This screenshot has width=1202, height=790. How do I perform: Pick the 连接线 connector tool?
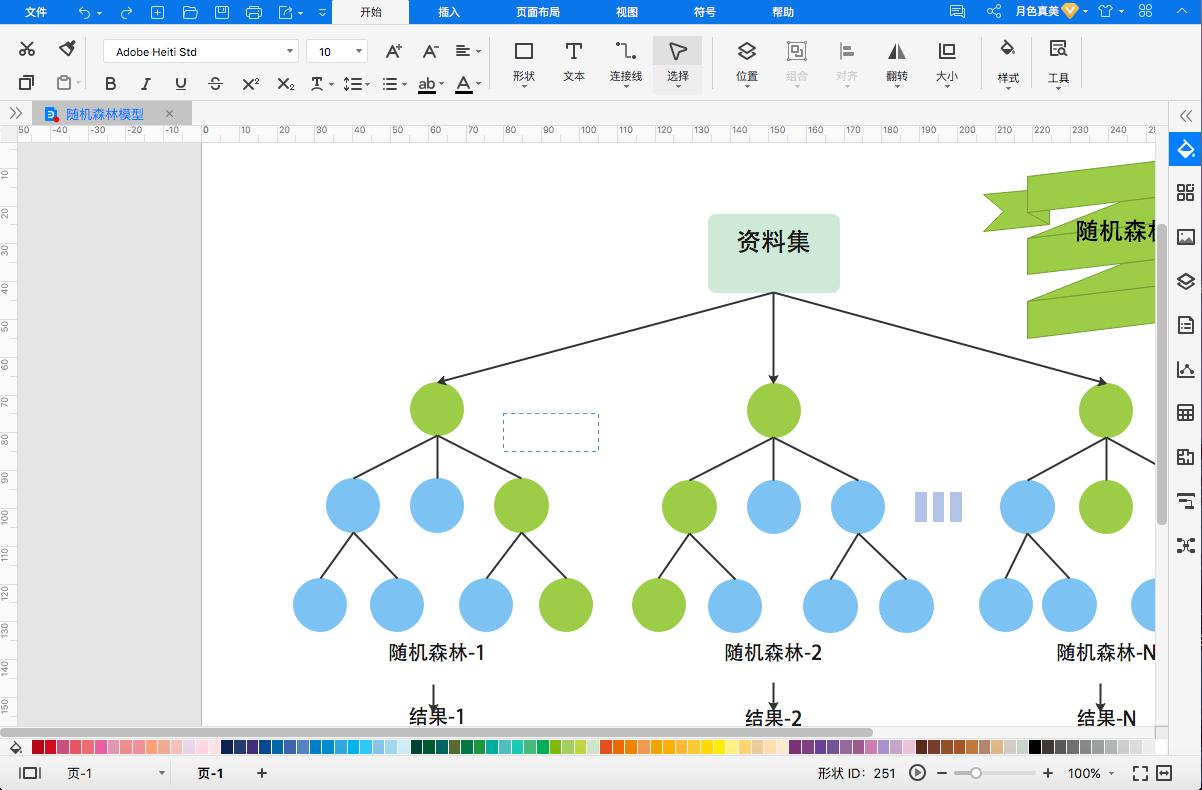625,62
